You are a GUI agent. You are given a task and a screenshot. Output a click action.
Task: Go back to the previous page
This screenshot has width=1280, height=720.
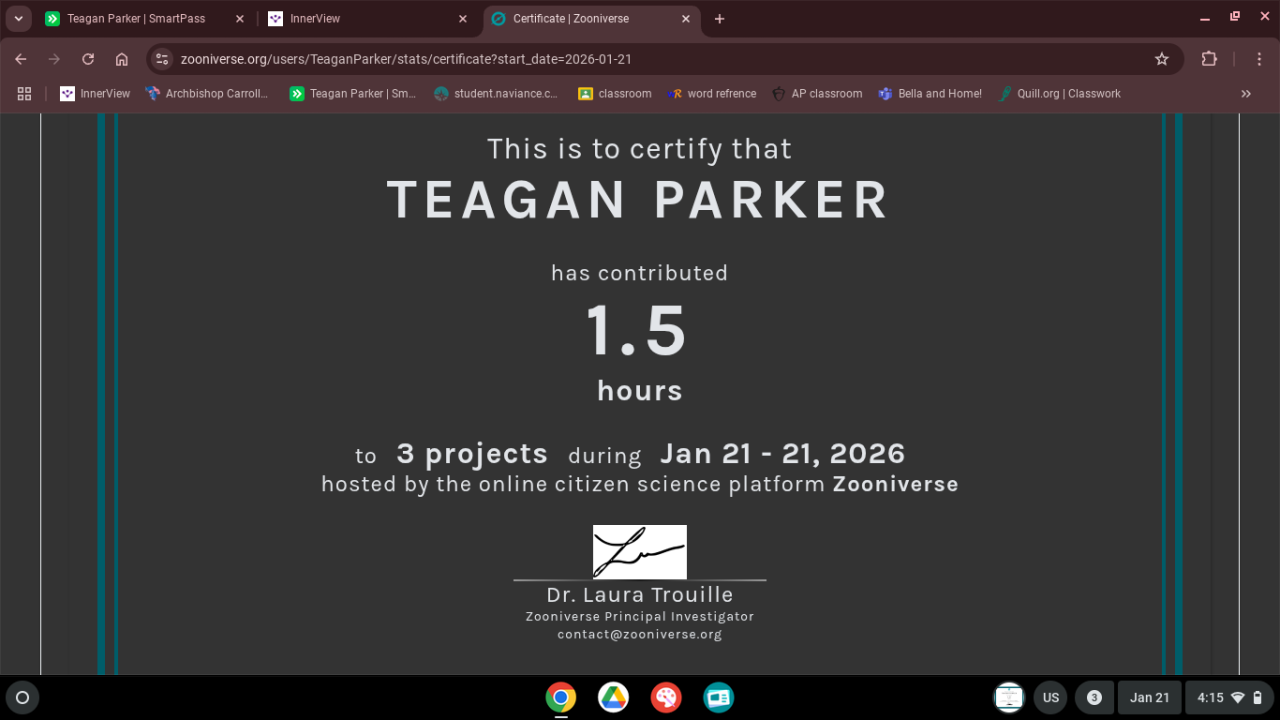click(21, 59)
